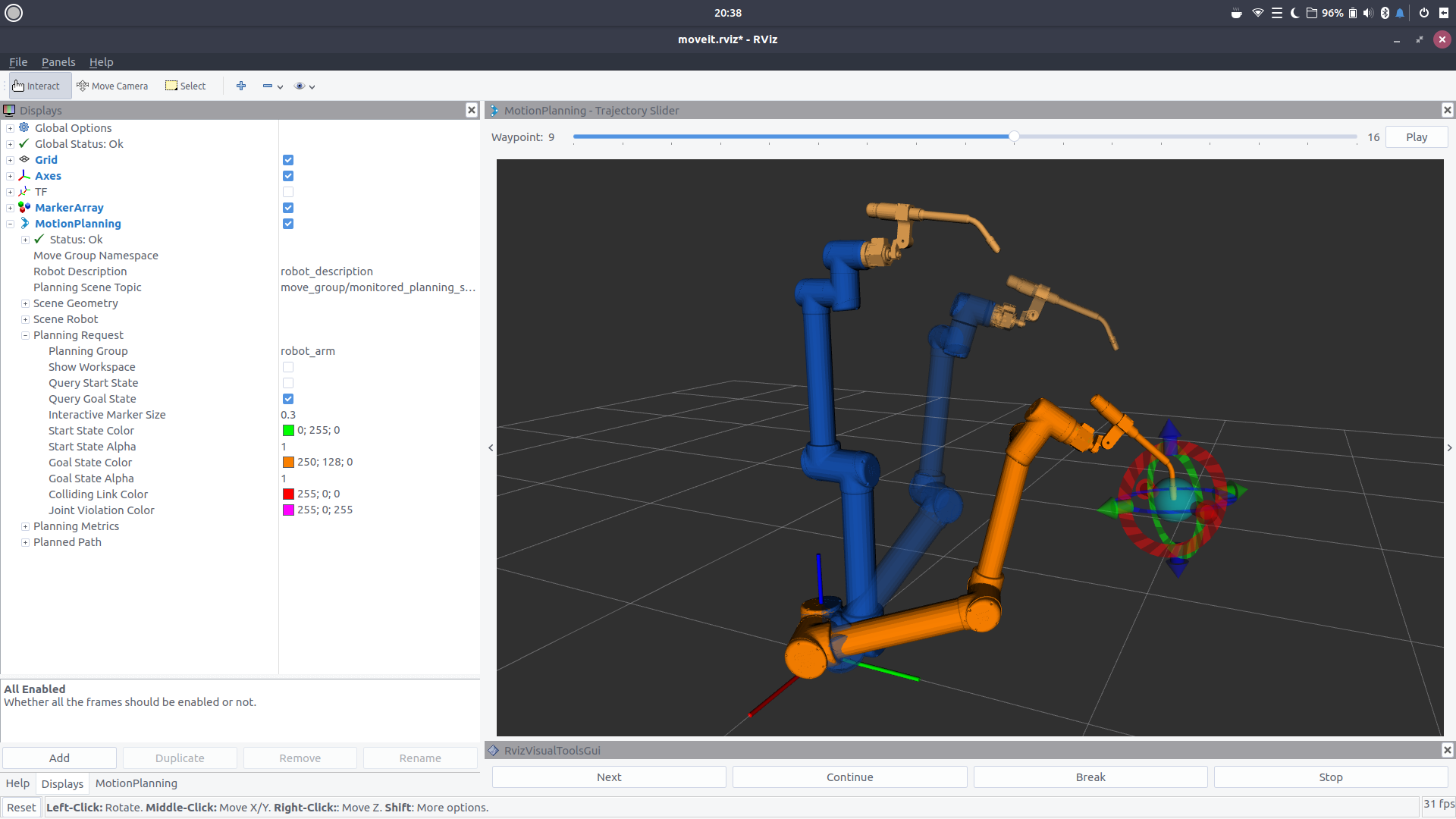Click the top-left Activities circle icon
This screenshot has width=1456, height=819.
point(14,13)
